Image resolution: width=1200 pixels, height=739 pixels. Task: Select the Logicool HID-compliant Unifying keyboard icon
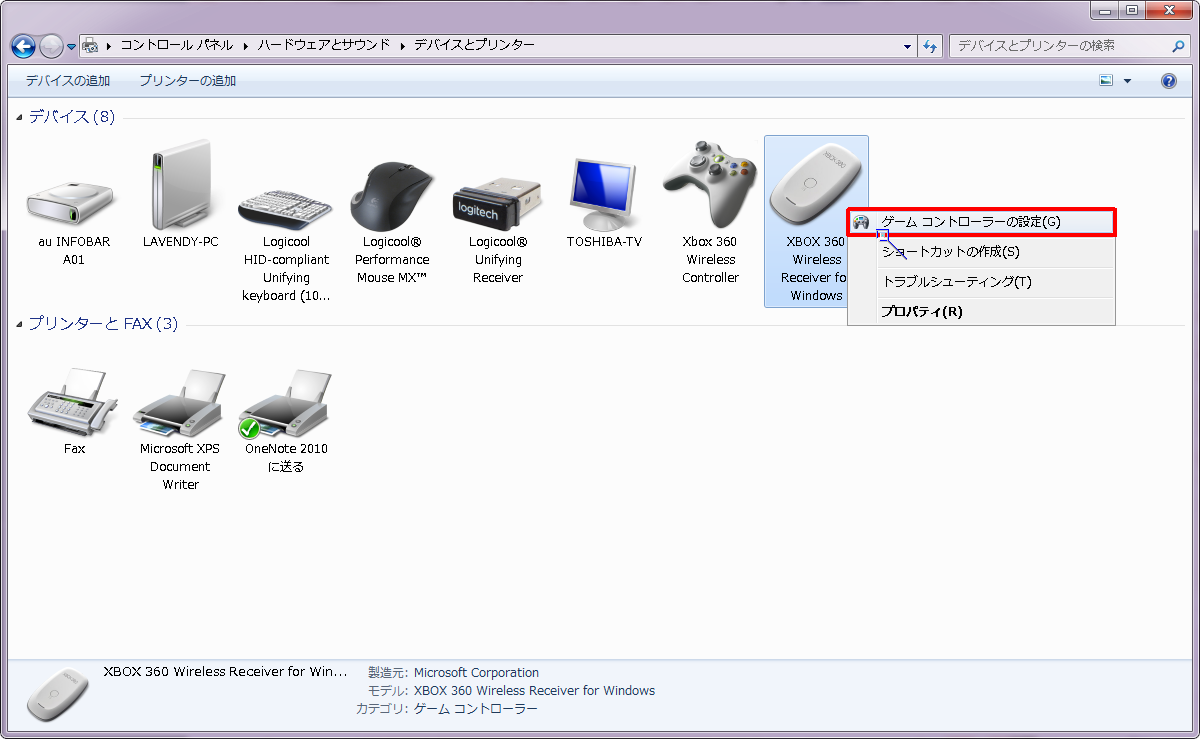(286, 206)
